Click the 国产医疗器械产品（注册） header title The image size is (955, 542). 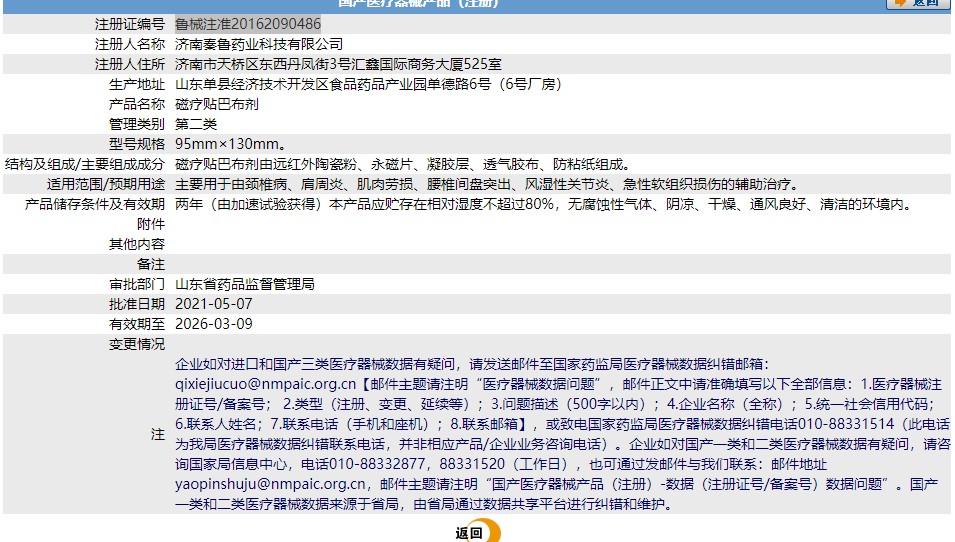[x=418, y=3]
